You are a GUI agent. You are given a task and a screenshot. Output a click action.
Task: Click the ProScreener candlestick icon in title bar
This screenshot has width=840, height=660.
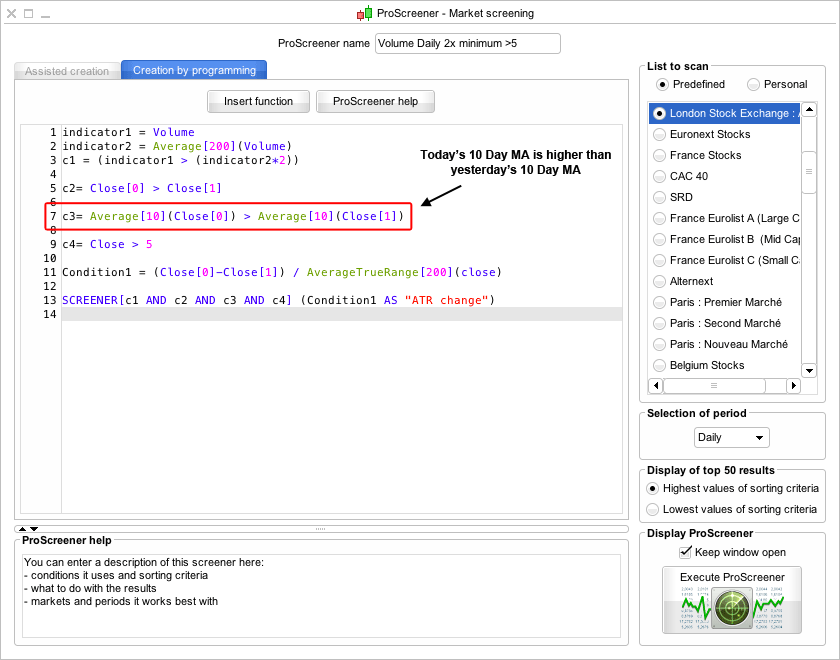364,14
